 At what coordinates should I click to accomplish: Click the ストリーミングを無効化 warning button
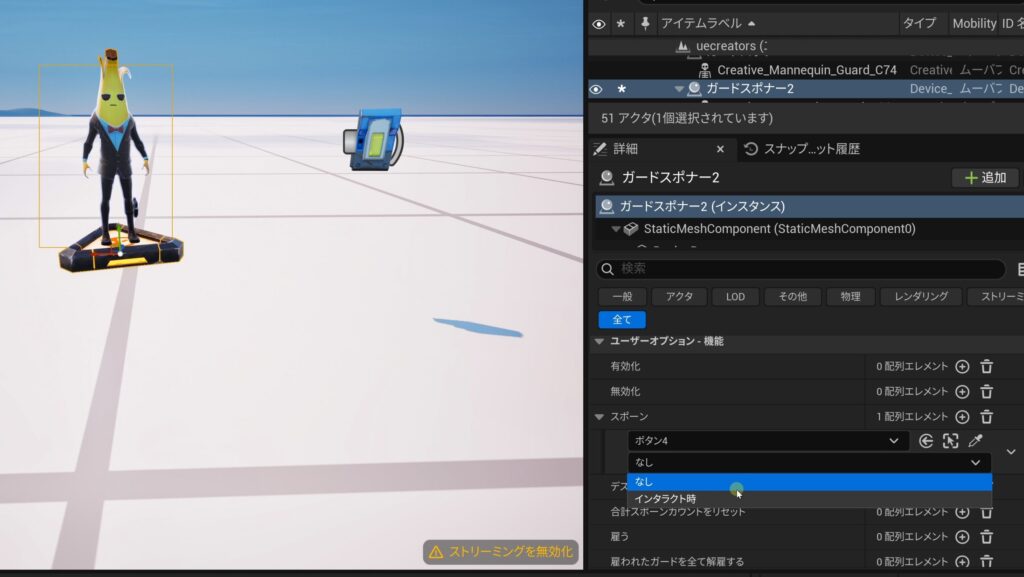click(500, 552)
